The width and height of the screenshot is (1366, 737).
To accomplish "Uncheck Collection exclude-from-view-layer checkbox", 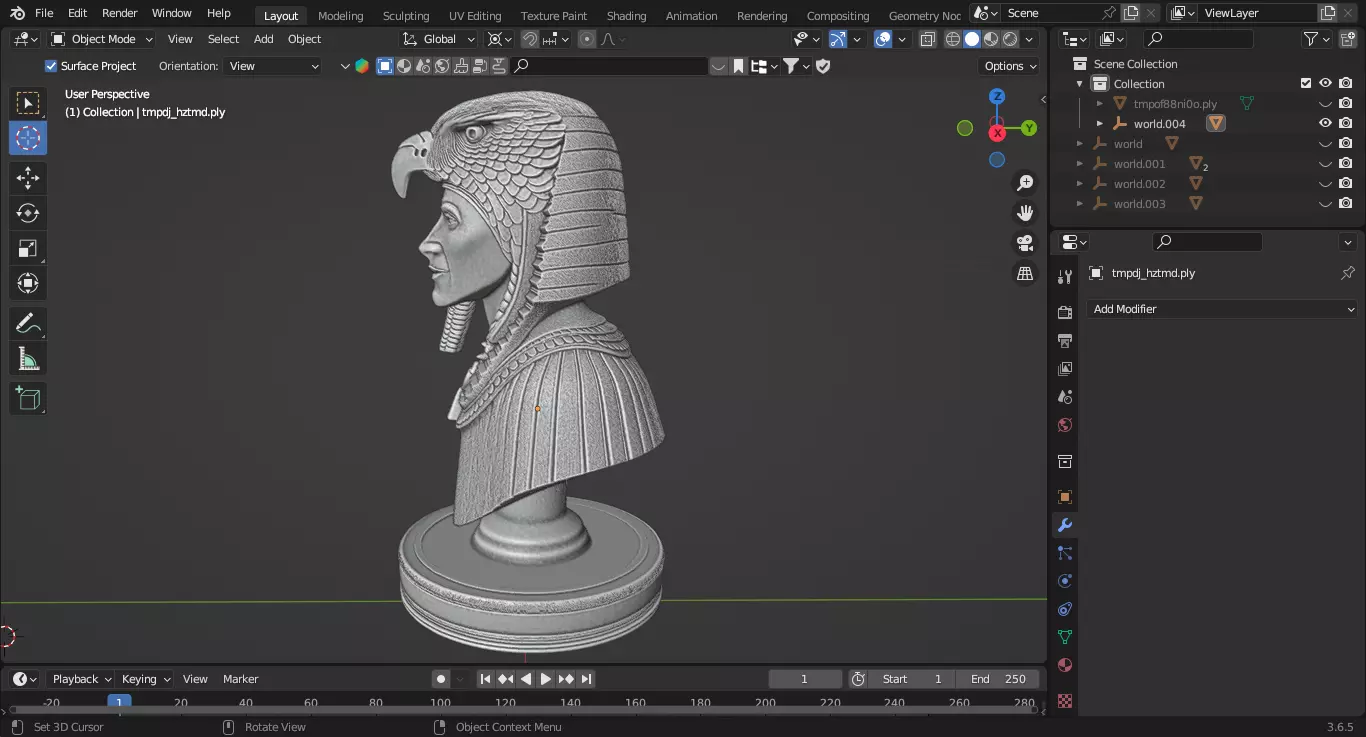I will pyautogui.click(x=1305, y=83).
